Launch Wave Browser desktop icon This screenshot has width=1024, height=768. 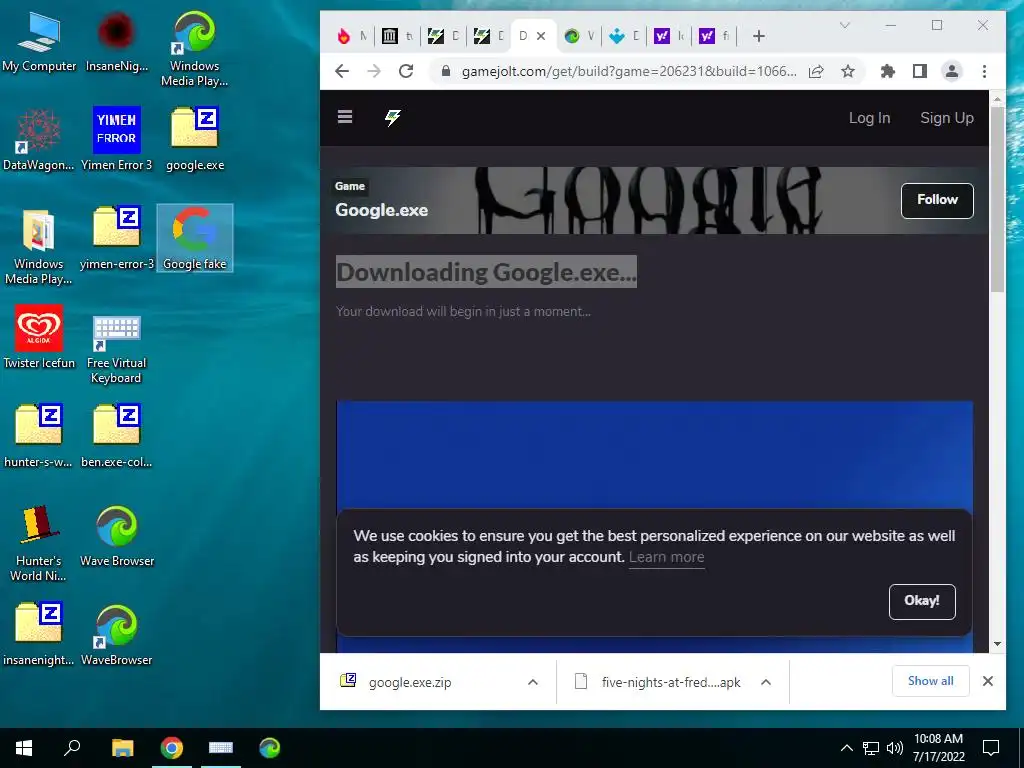coord(117,536)
